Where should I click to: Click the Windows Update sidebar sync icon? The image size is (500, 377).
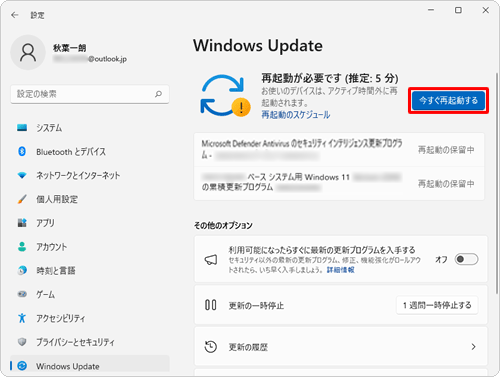[x=22, y=366]
